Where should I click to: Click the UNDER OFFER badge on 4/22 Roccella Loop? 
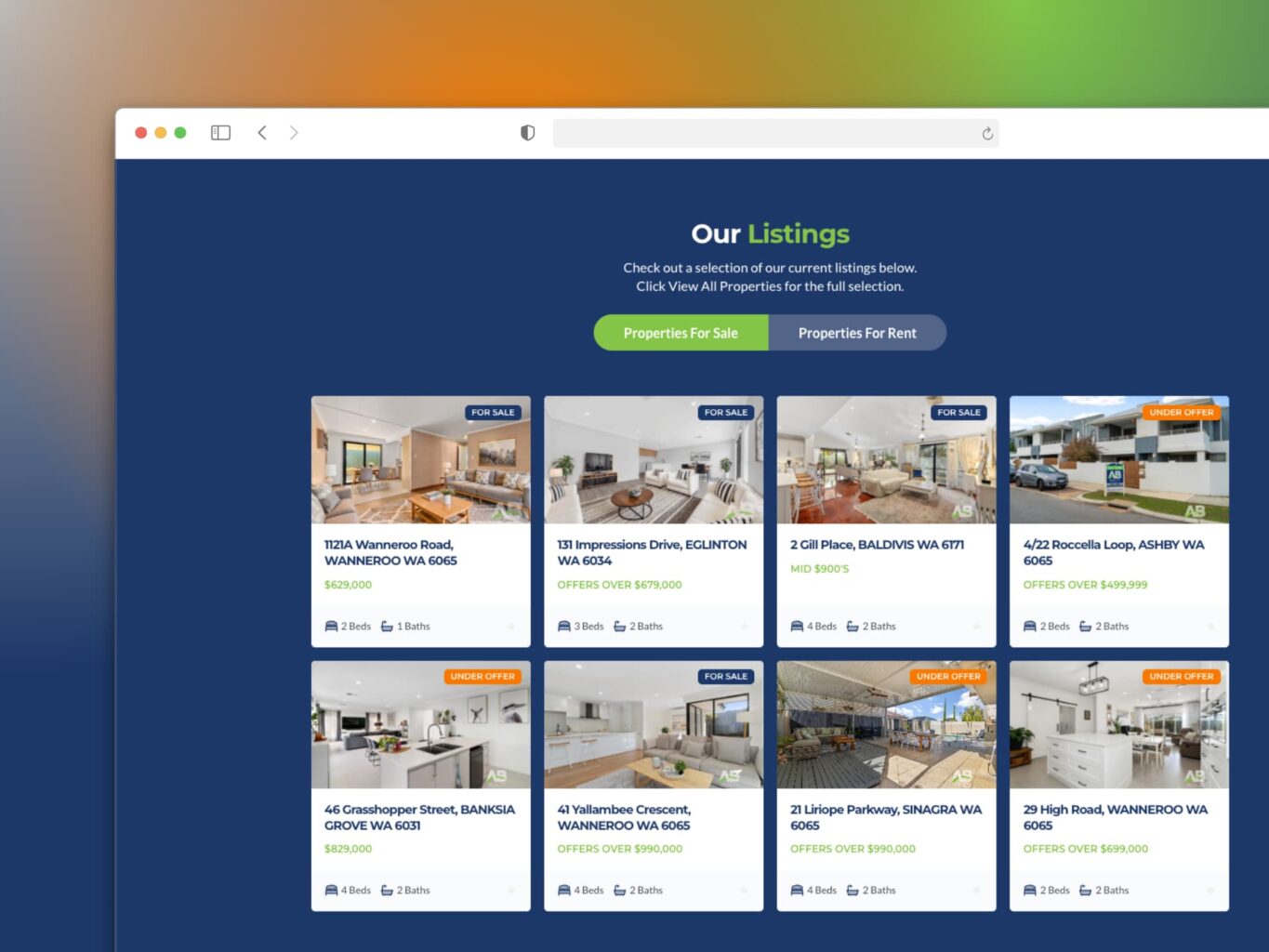(1181, 412)
